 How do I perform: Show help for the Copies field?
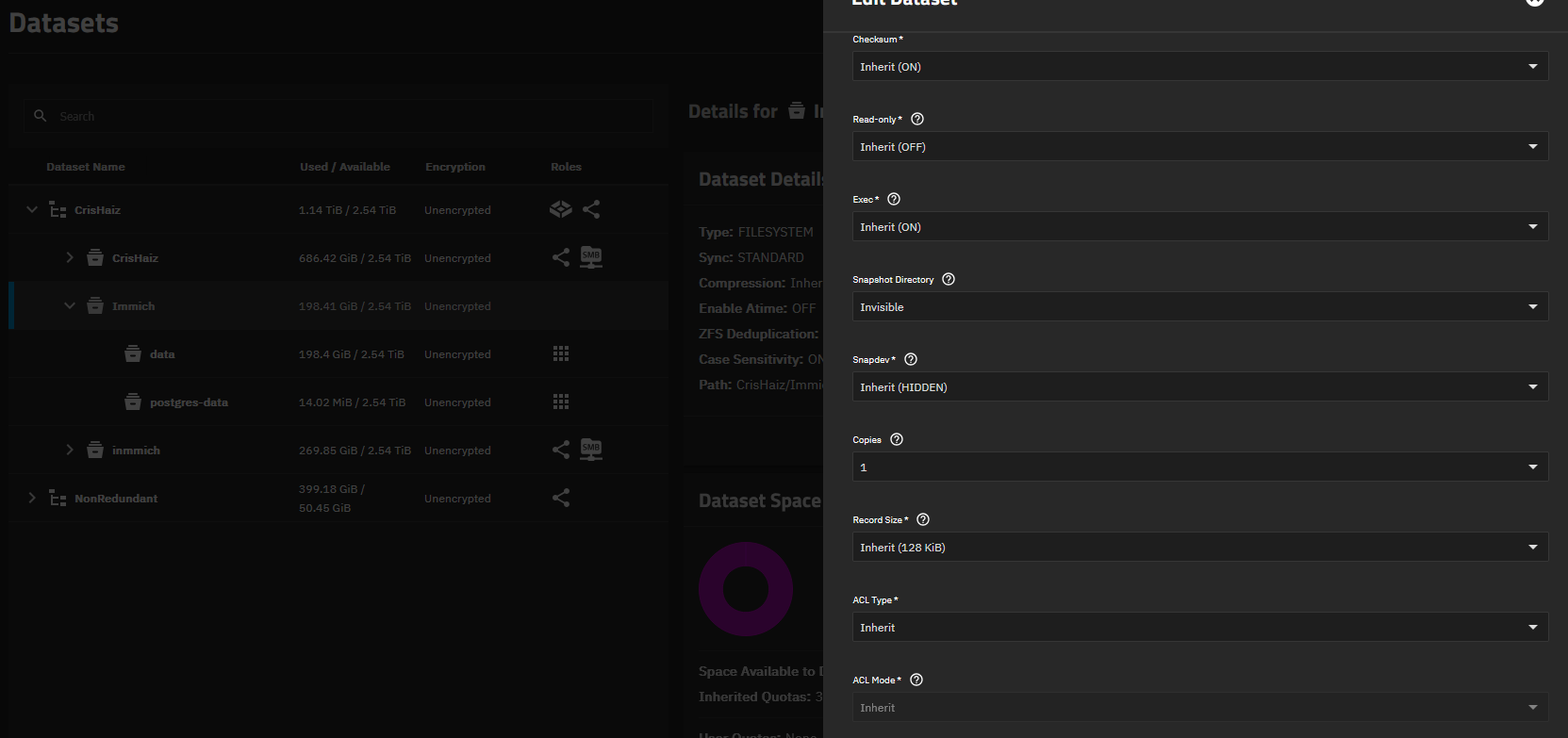(x=897, y=439)
